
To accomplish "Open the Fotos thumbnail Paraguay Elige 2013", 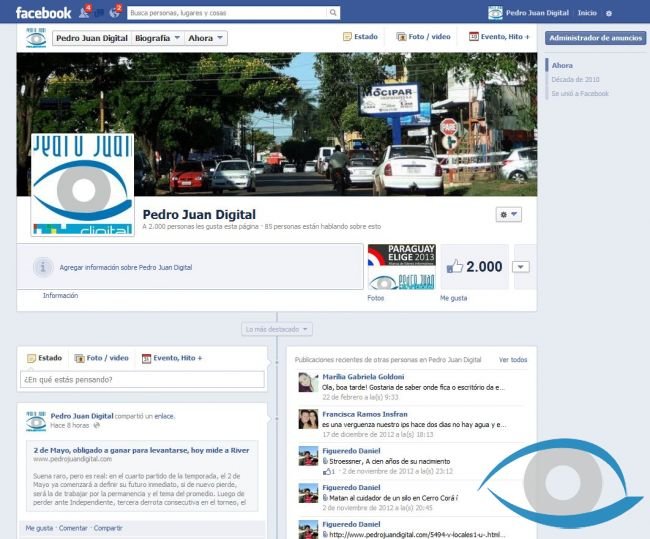I will click(x=402, y=267).
